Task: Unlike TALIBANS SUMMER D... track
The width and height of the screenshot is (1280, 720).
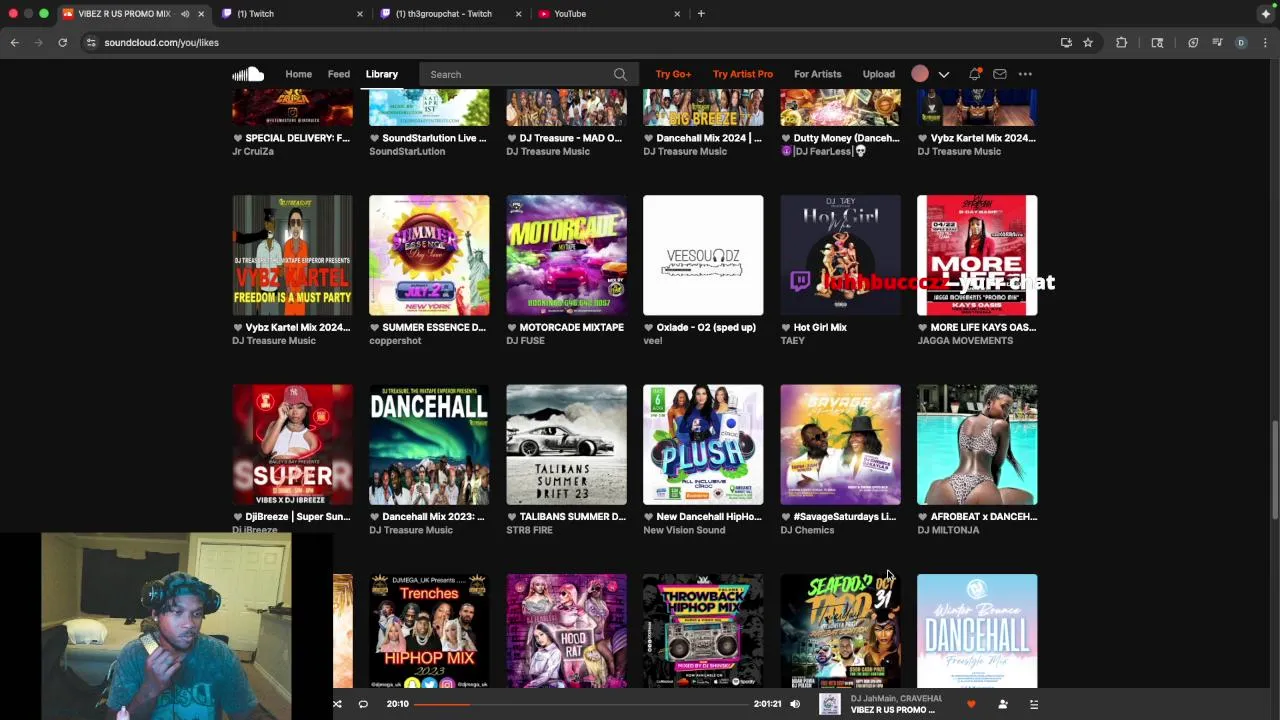Action: (512, 517)
